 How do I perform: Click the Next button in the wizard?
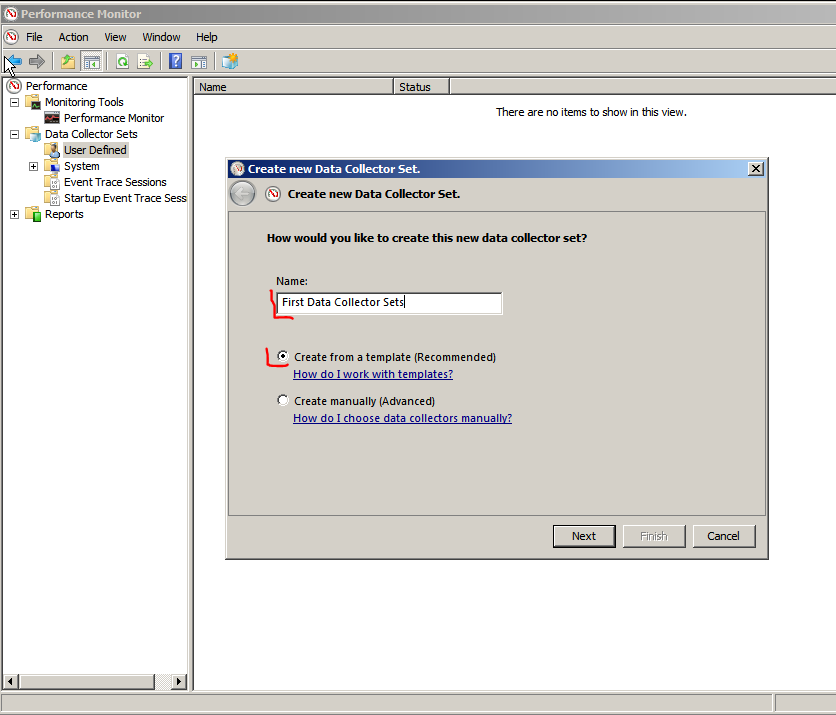point(584,536)
